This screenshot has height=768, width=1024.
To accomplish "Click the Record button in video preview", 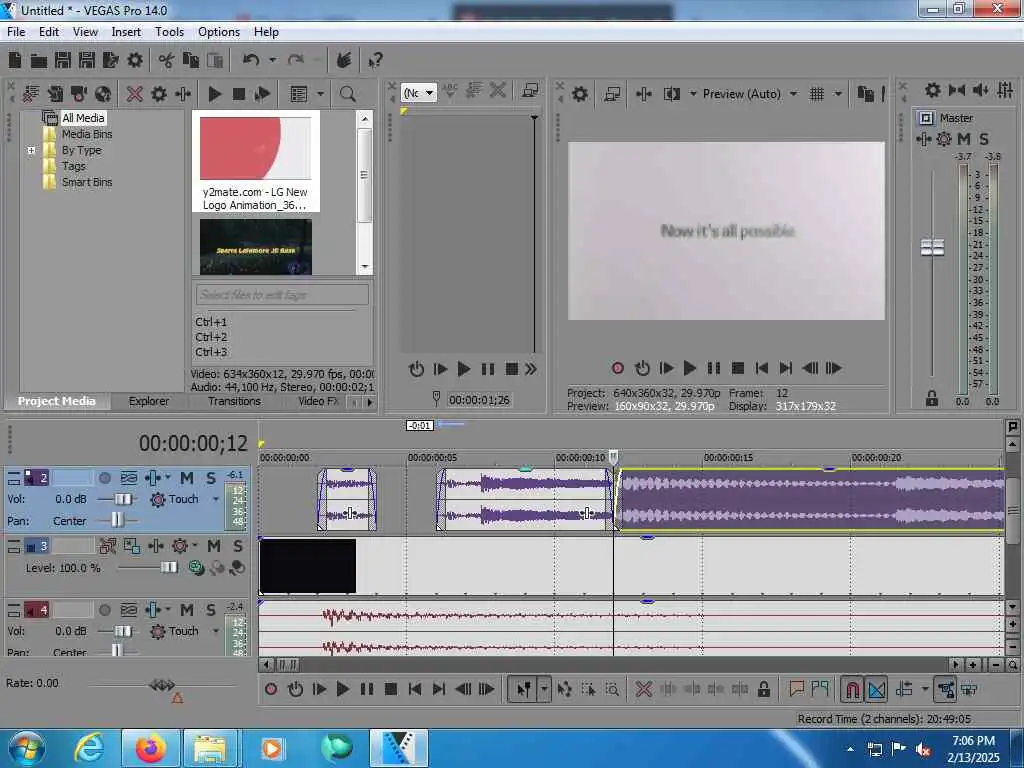I will (618, 368).
